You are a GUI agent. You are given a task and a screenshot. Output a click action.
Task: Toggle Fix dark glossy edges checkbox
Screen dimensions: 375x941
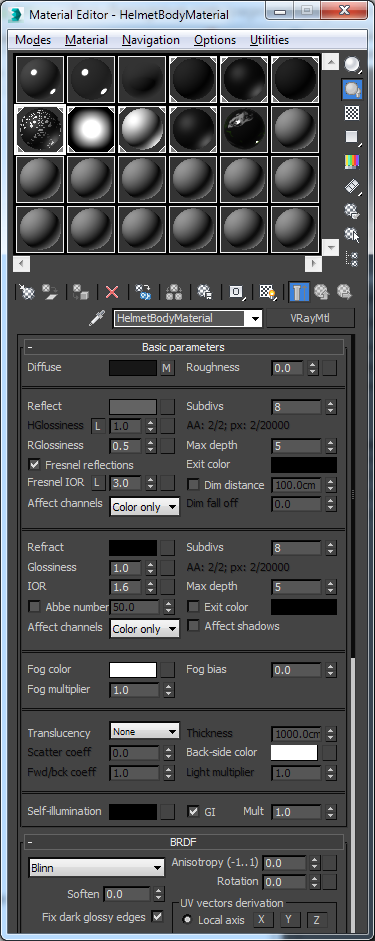coord(158,916)
